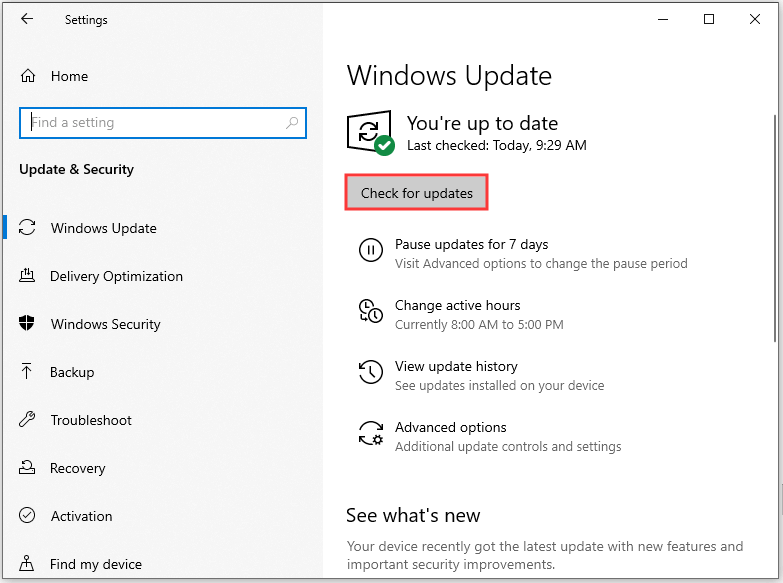Click the Delivery Optimization icon
783x583 pixels.
27,275
